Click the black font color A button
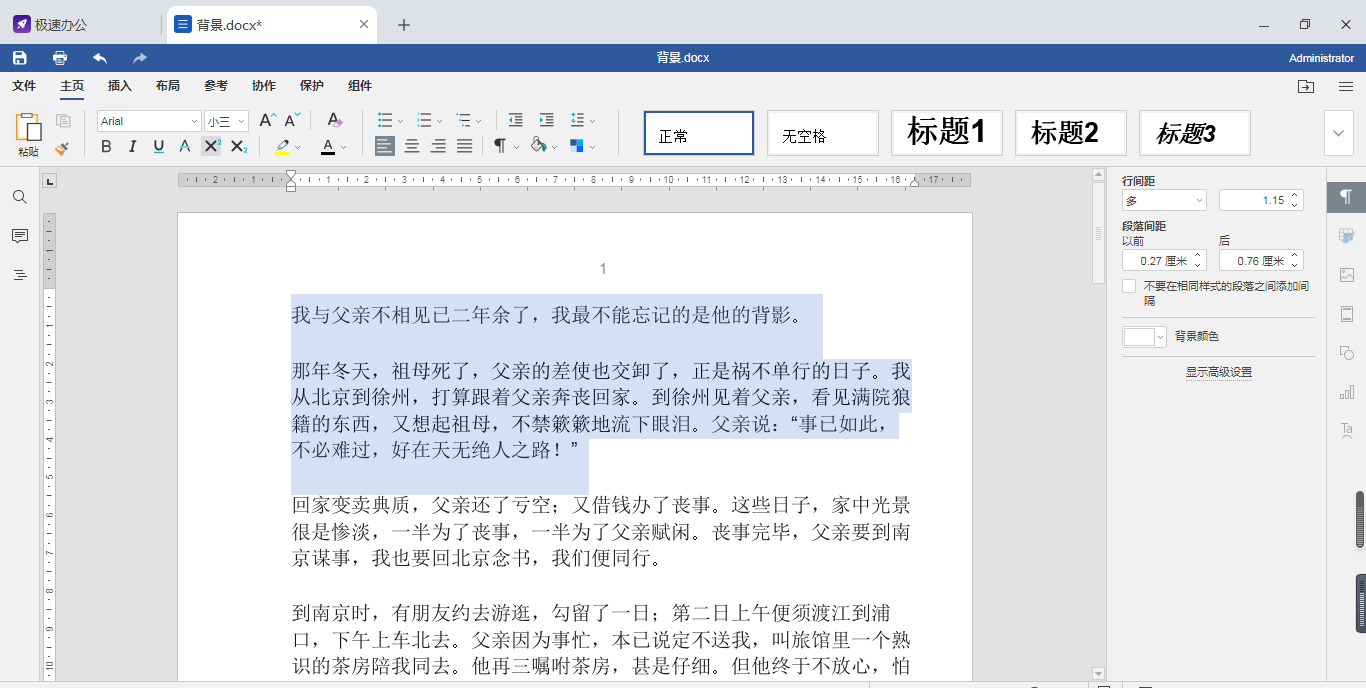This screenshot has width=1366, height=688. point(328,146)
